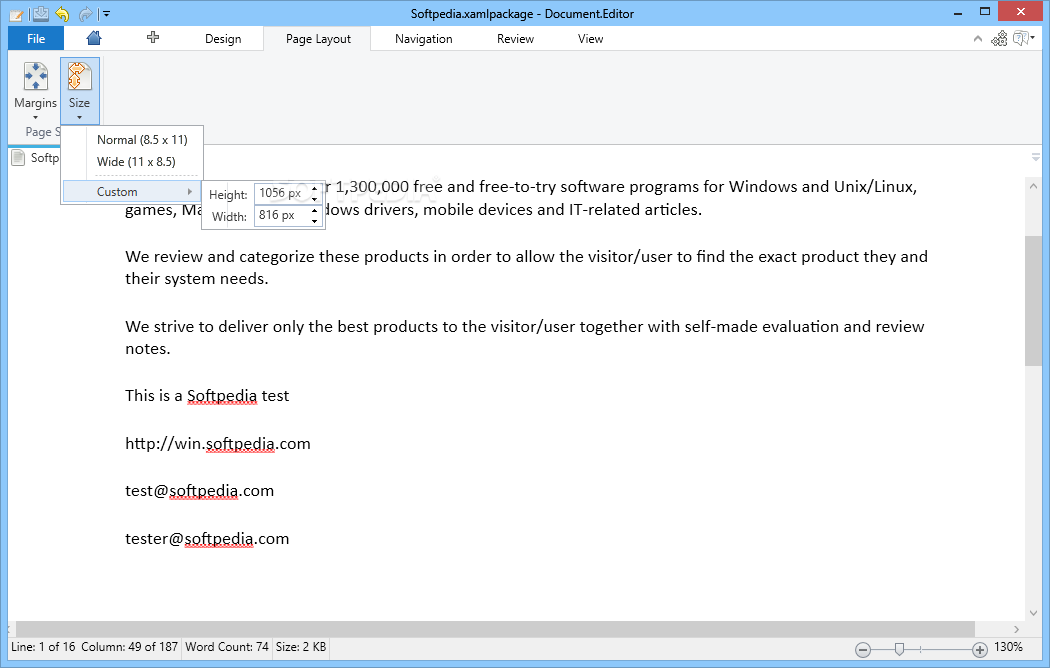Click the Width value field
This screenshot has height=668, width=1050.
(281, 216)
